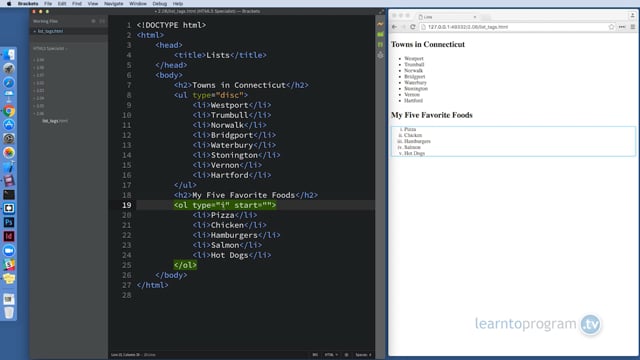Click the closing ol tag on line 25
The image size is (640, 360).
185,265
